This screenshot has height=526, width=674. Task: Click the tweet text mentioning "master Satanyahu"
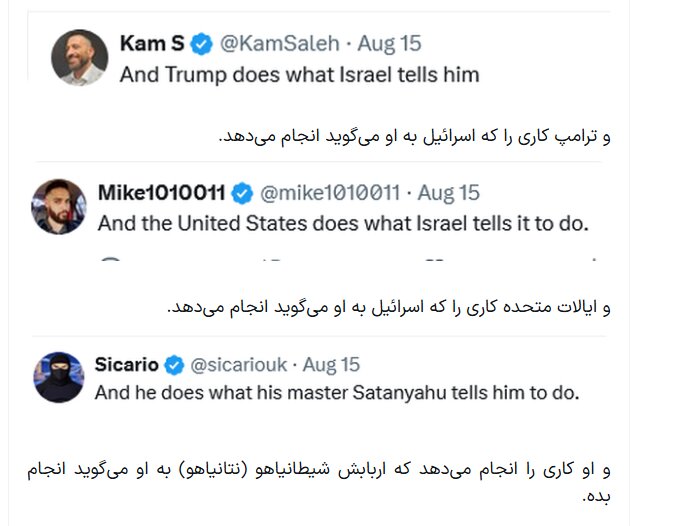click(337, 393)
